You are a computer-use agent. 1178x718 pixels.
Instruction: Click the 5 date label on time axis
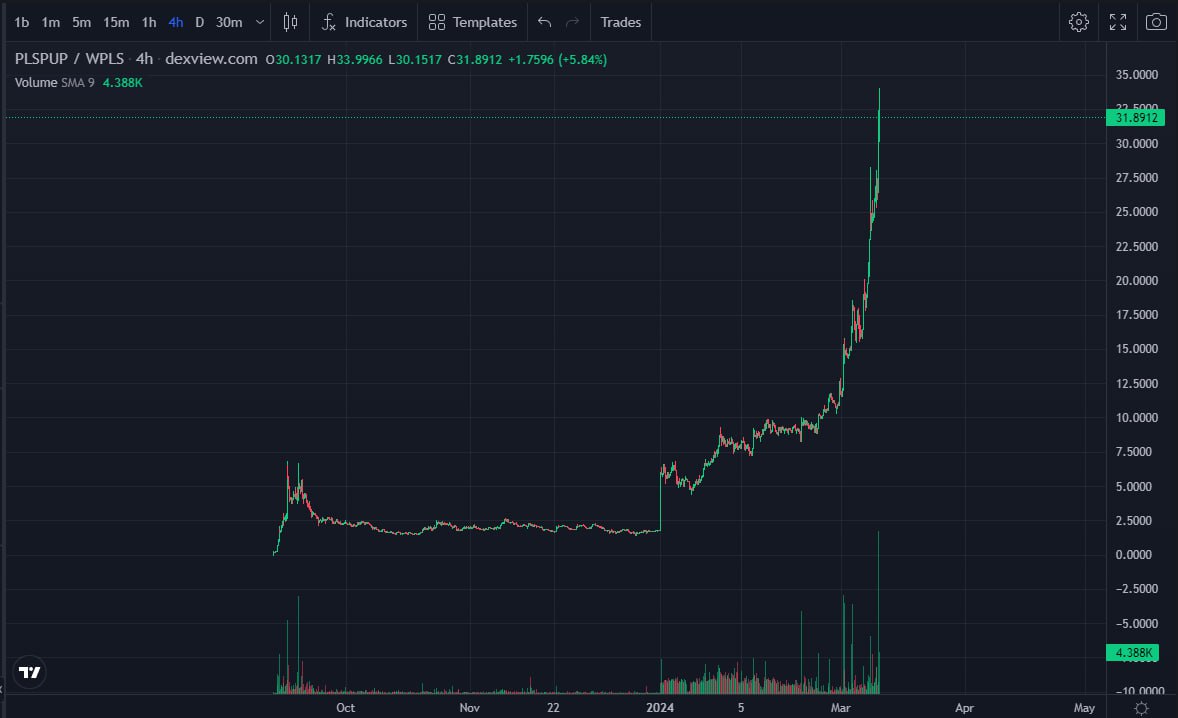click(741, 707)
